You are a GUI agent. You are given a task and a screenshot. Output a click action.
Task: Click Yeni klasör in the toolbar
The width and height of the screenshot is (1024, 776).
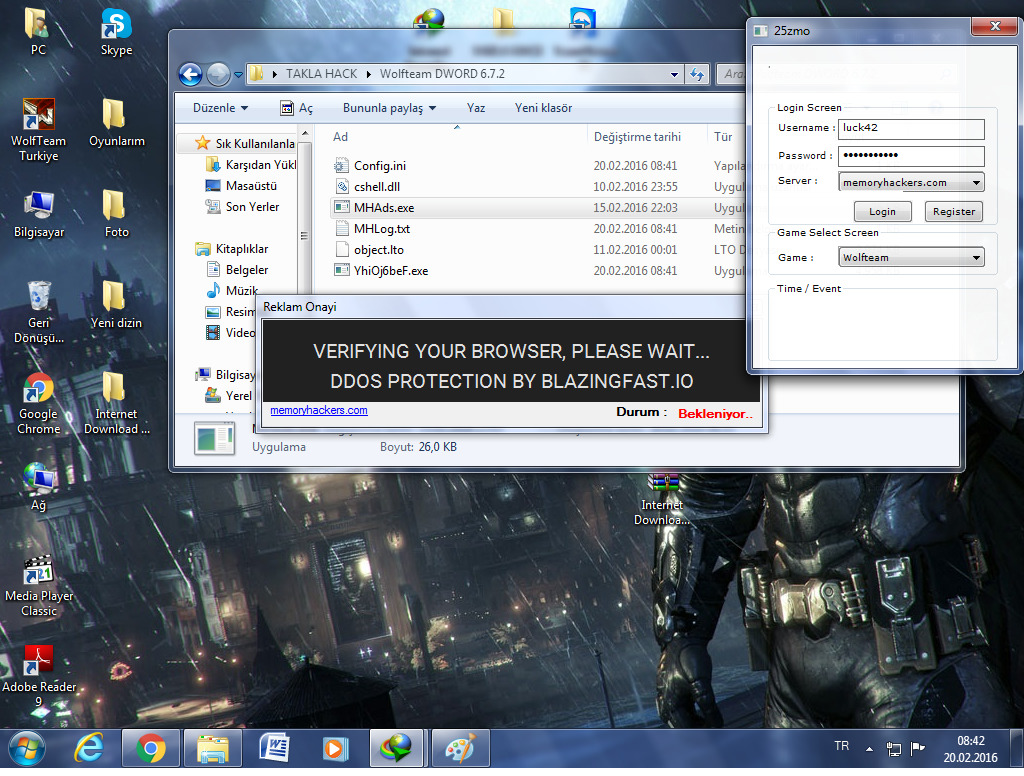coord(543,108)
